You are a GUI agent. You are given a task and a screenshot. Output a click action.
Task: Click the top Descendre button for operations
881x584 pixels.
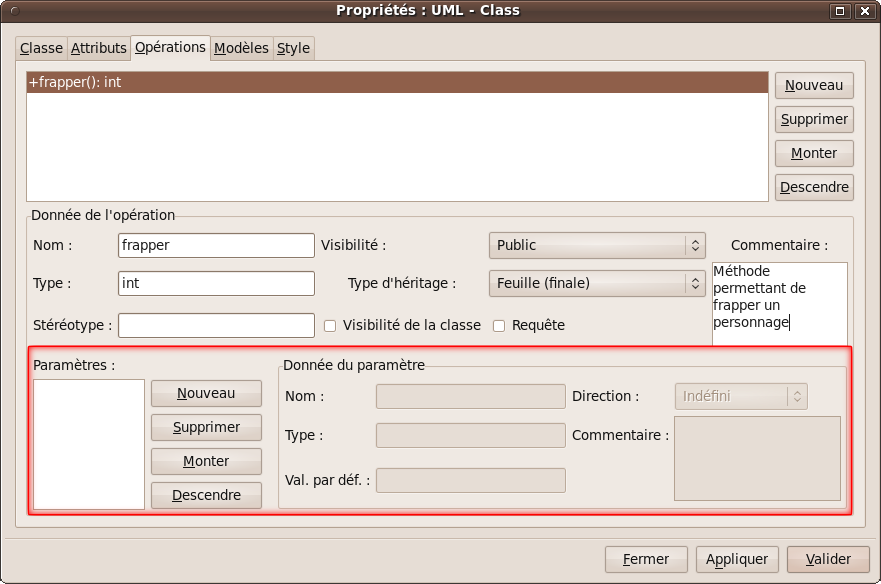coord(813,187)
